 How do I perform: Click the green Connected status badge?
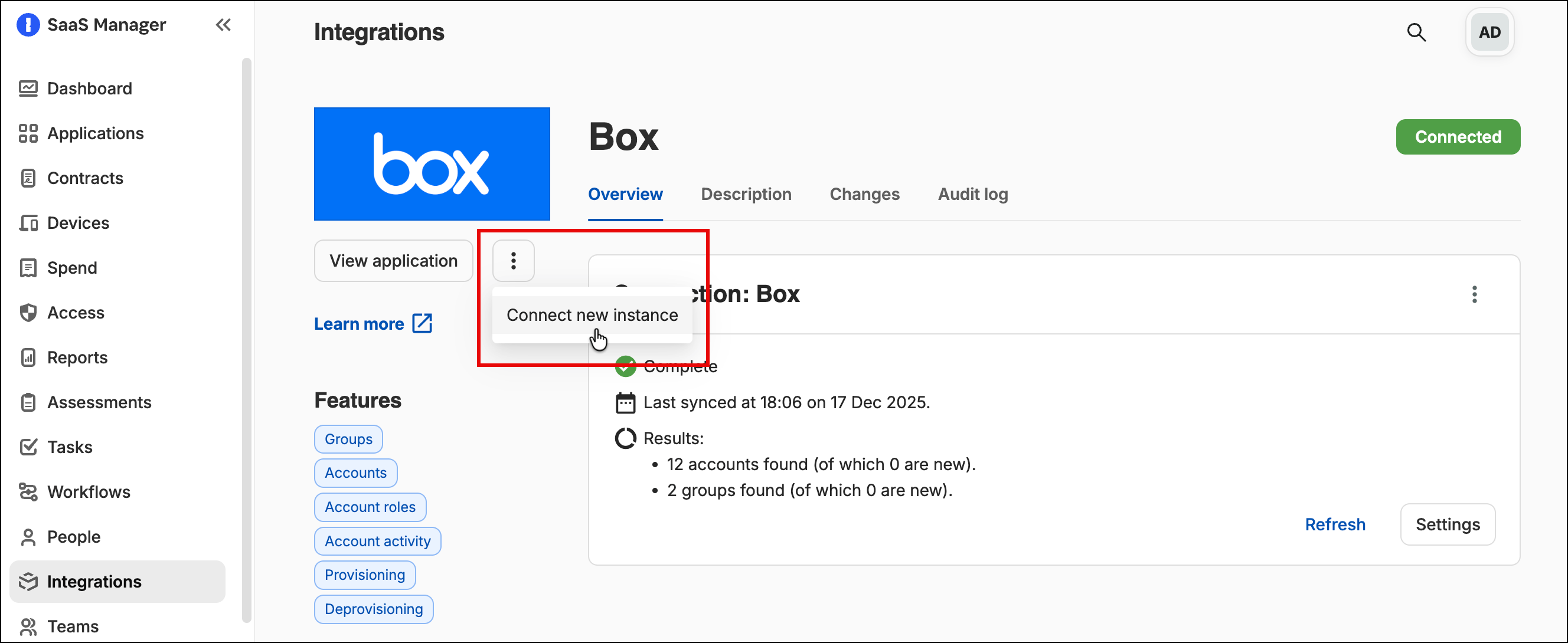(x=1458, y=137)
